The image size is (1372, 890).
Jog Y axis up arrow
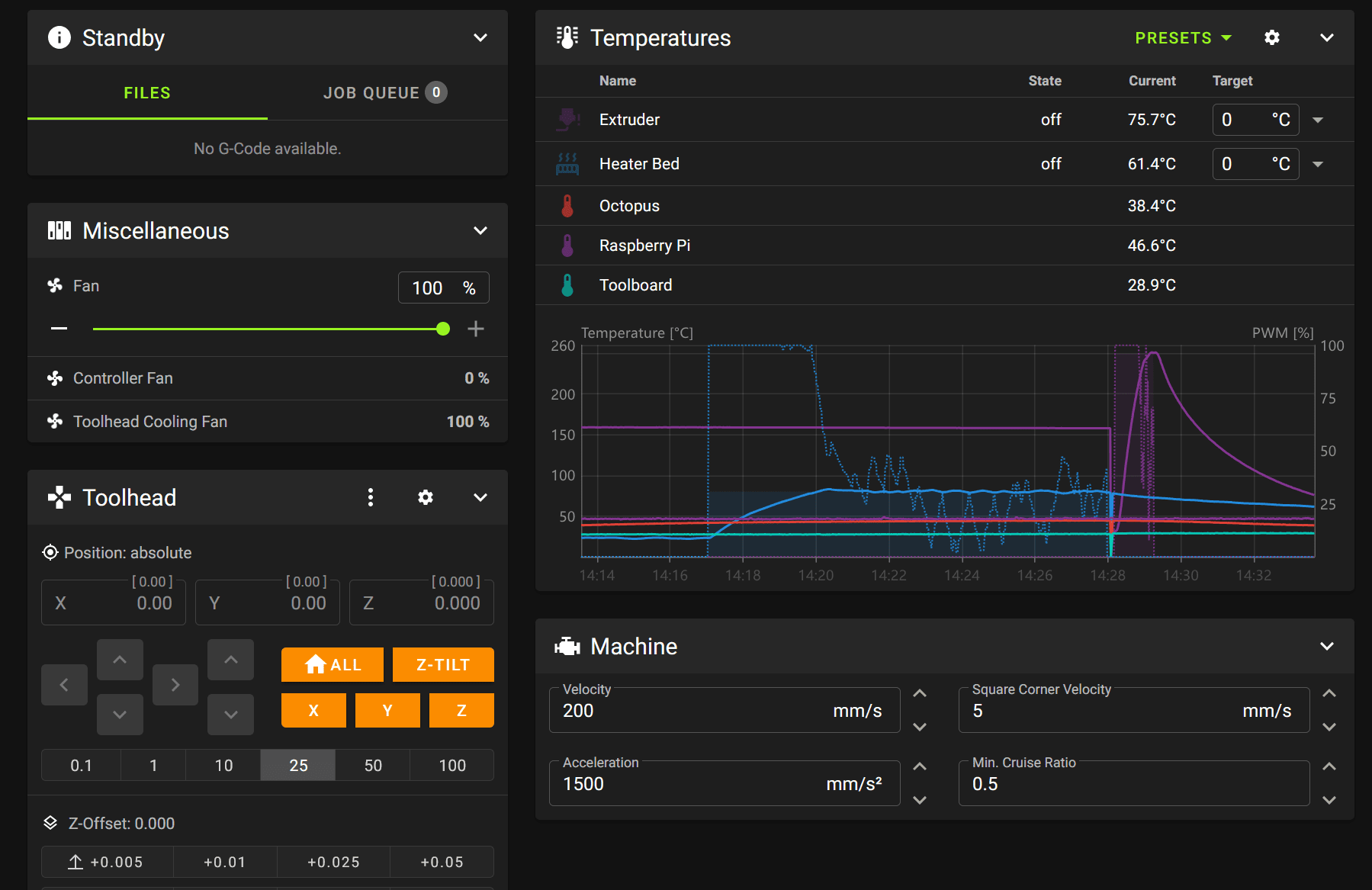coord(120,660)
